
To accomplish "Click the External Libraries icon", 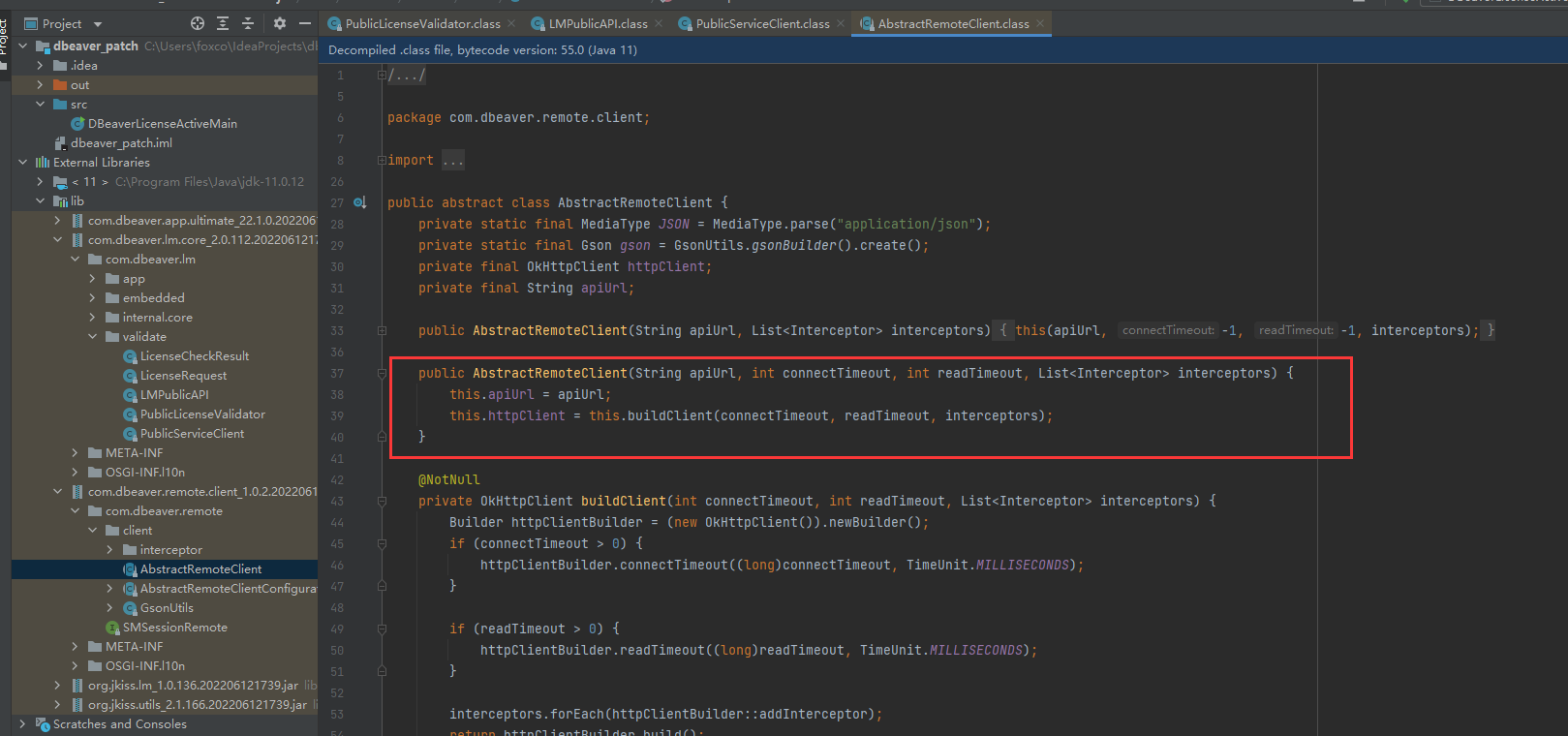I will click(x=43, y=162).
